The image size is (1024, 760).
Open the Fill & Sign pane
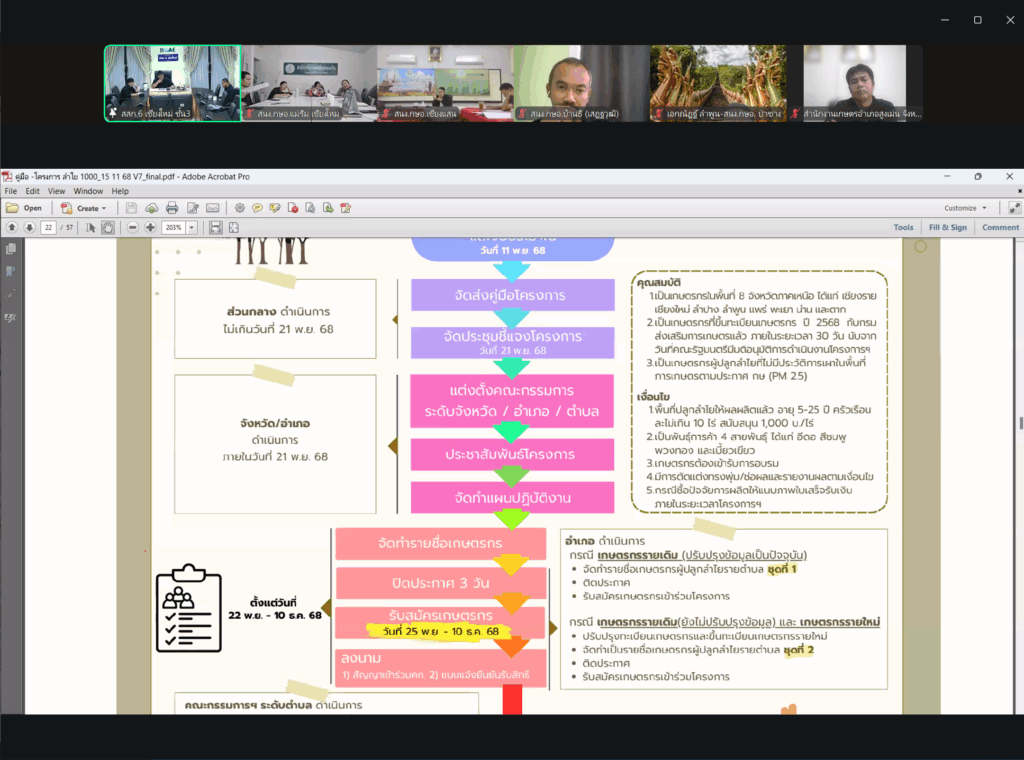pyautogui.click(x=947, y=227)
